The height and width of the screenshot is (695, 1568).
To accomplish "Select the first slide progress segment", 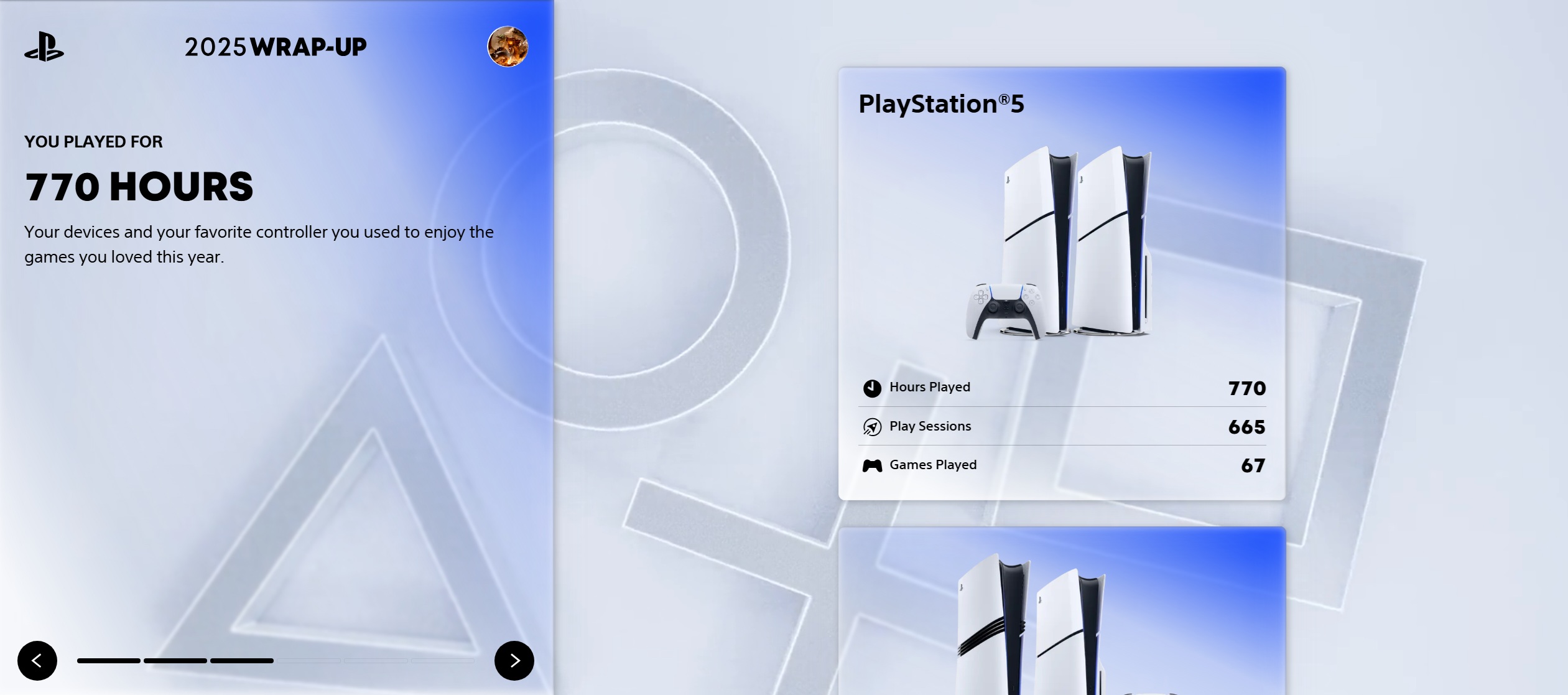I will coord(109,661).
